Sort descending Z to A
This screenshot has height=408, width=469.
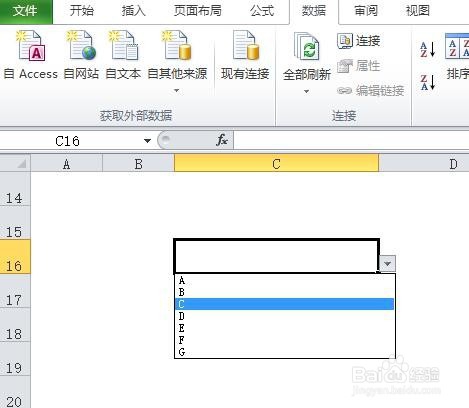point(428,82)
